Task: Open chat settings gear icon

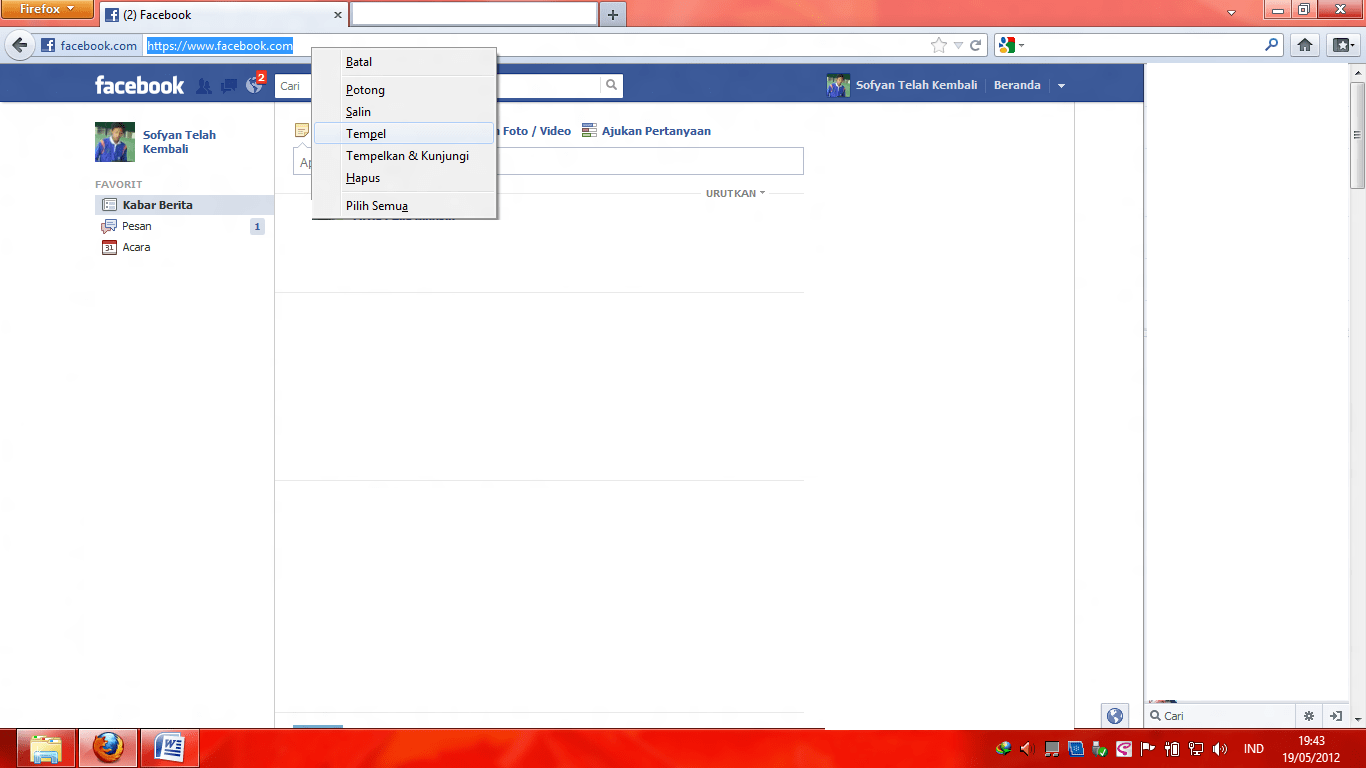Action: (x=1308, y=716)
